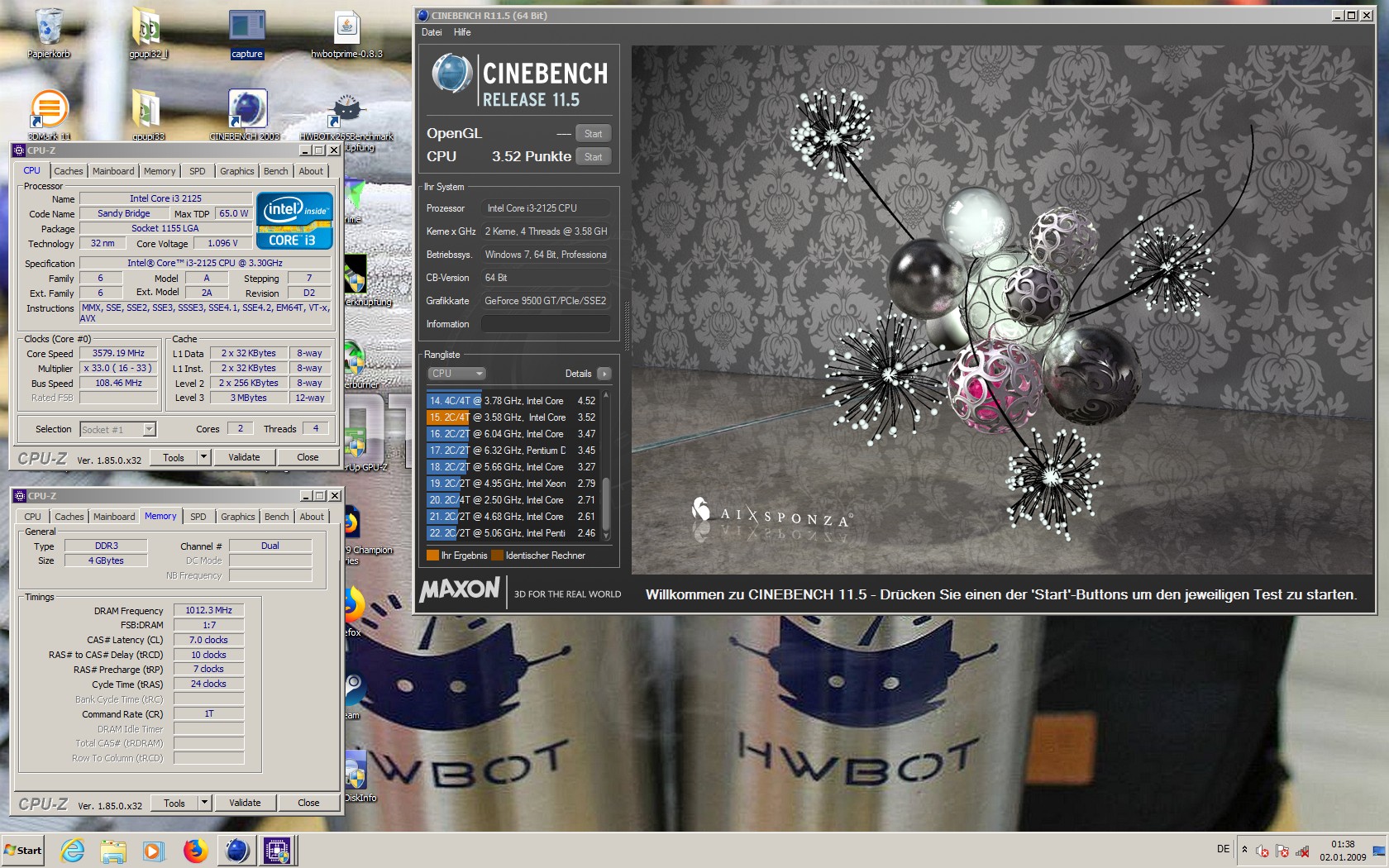Click the MAXON logo
This screenshot has width=1389, height=868.
[x=460, y=589]
